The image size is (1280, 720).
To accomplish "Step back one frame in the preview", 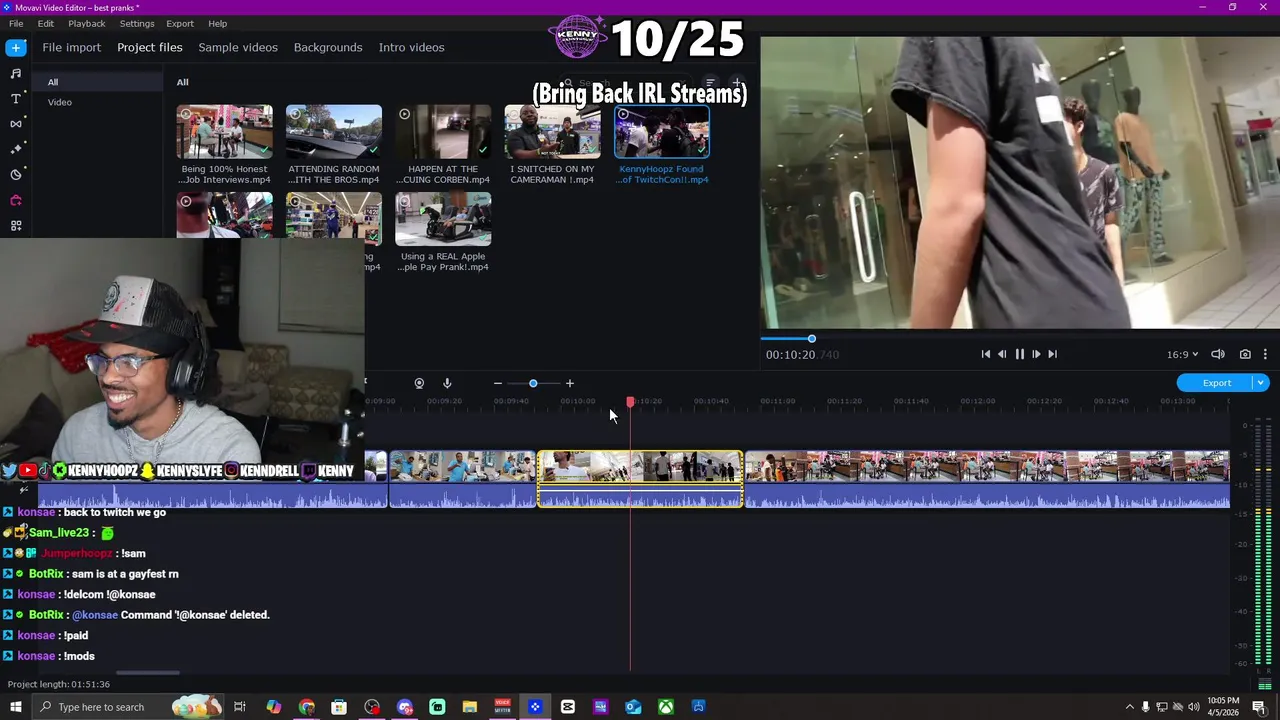I will point(1002,354).
